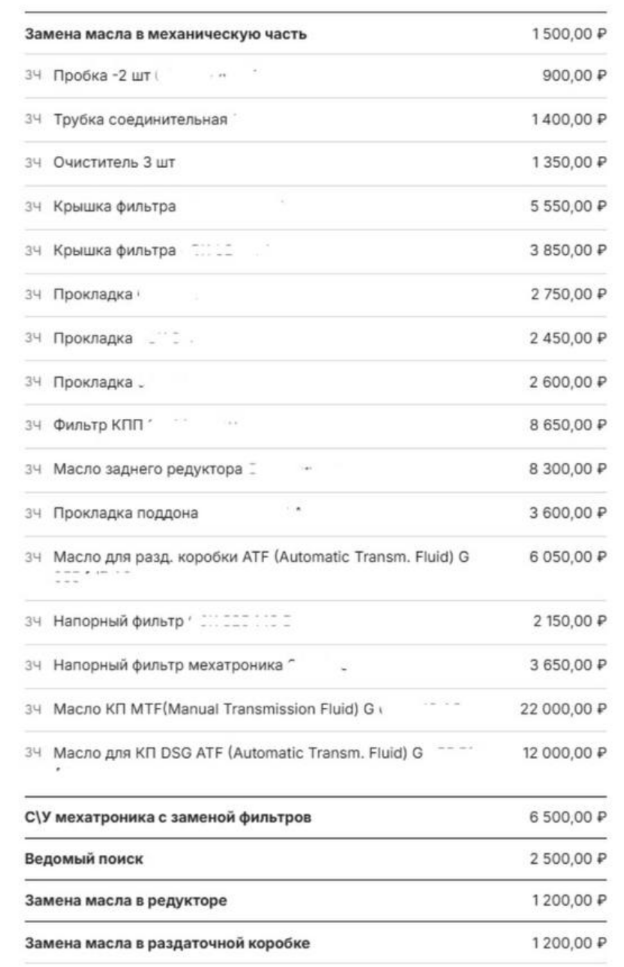Viewport: 624px width, 967px height.
Task: Click the "Замена масла в механическую часть" heading
Action: (166, 35)
